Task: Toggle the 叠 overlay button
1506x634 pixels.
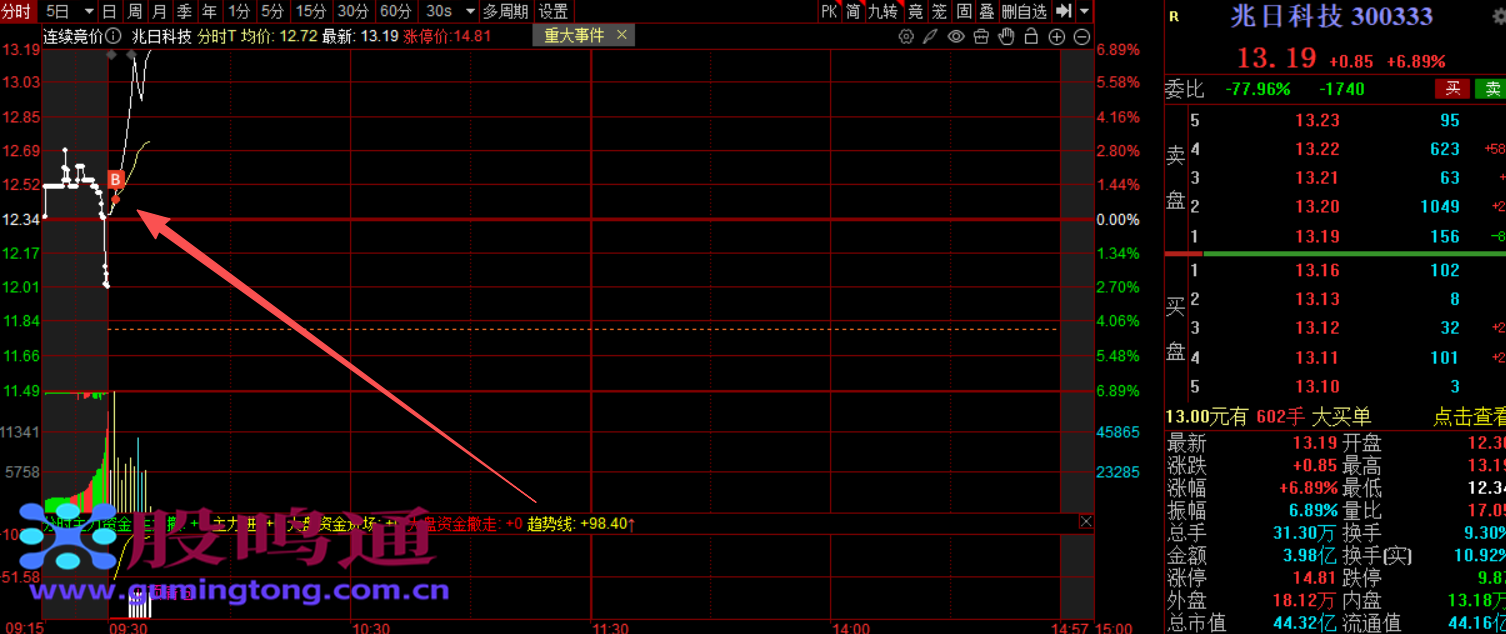Action: [x=987, y=12]
